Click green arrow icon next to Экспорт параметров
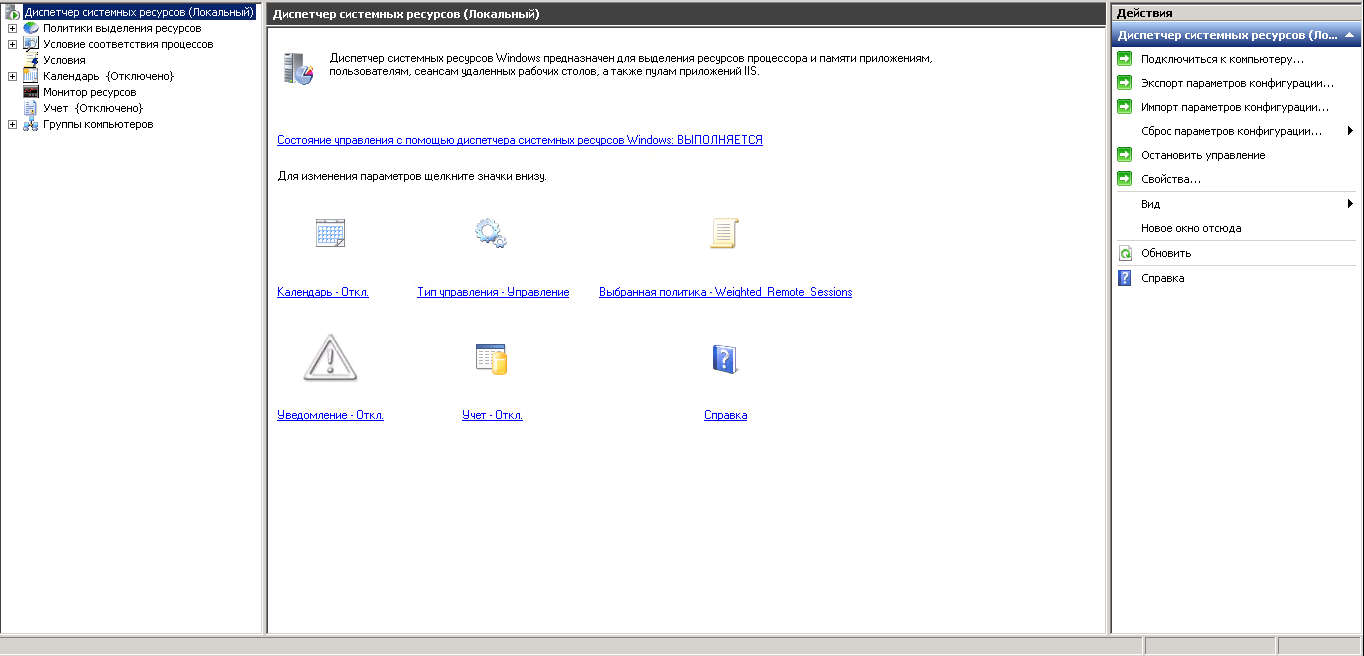 (x=1124, y=83)
